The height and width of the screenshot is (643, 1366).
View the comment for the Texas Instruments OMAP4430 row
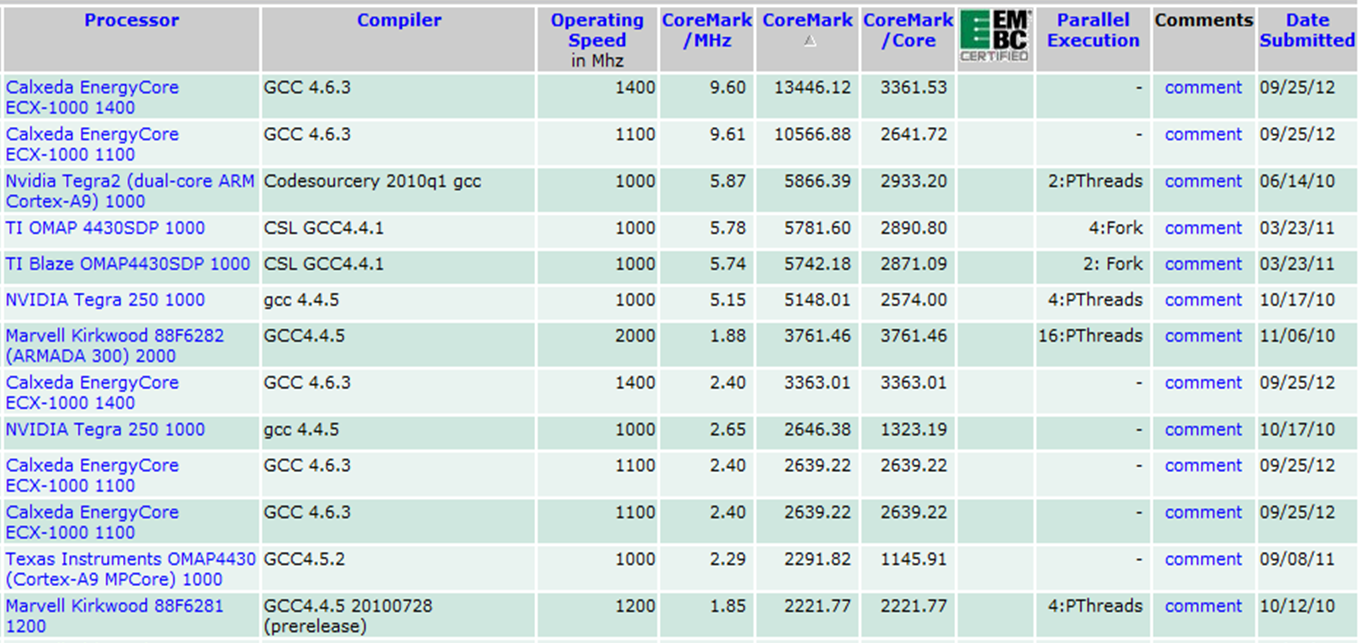tap(1203, 559)
